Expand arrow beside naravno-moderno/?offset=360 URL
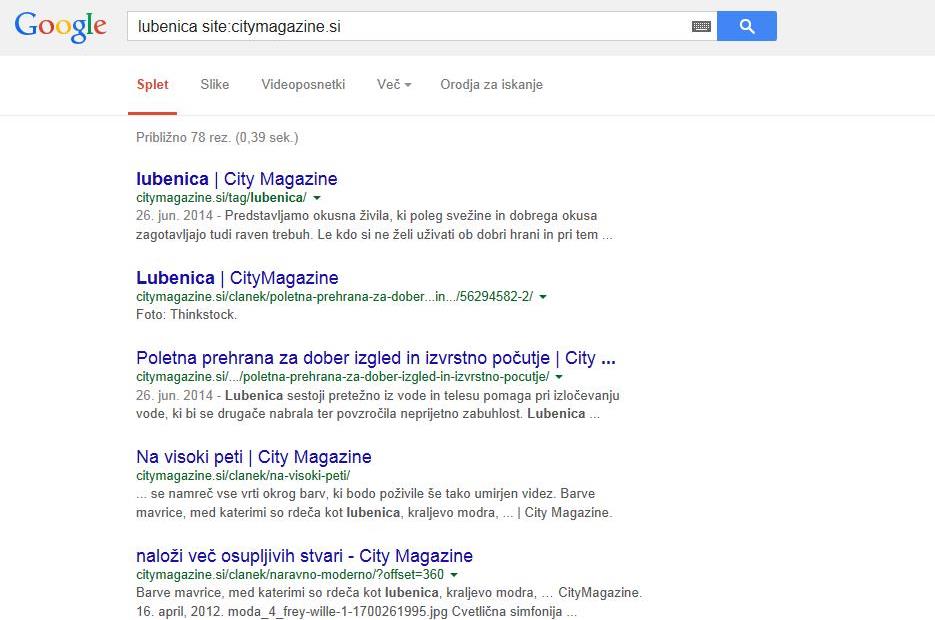Image resolution: width=935 pixels, height=620 pixels. (x=454, y=575)
